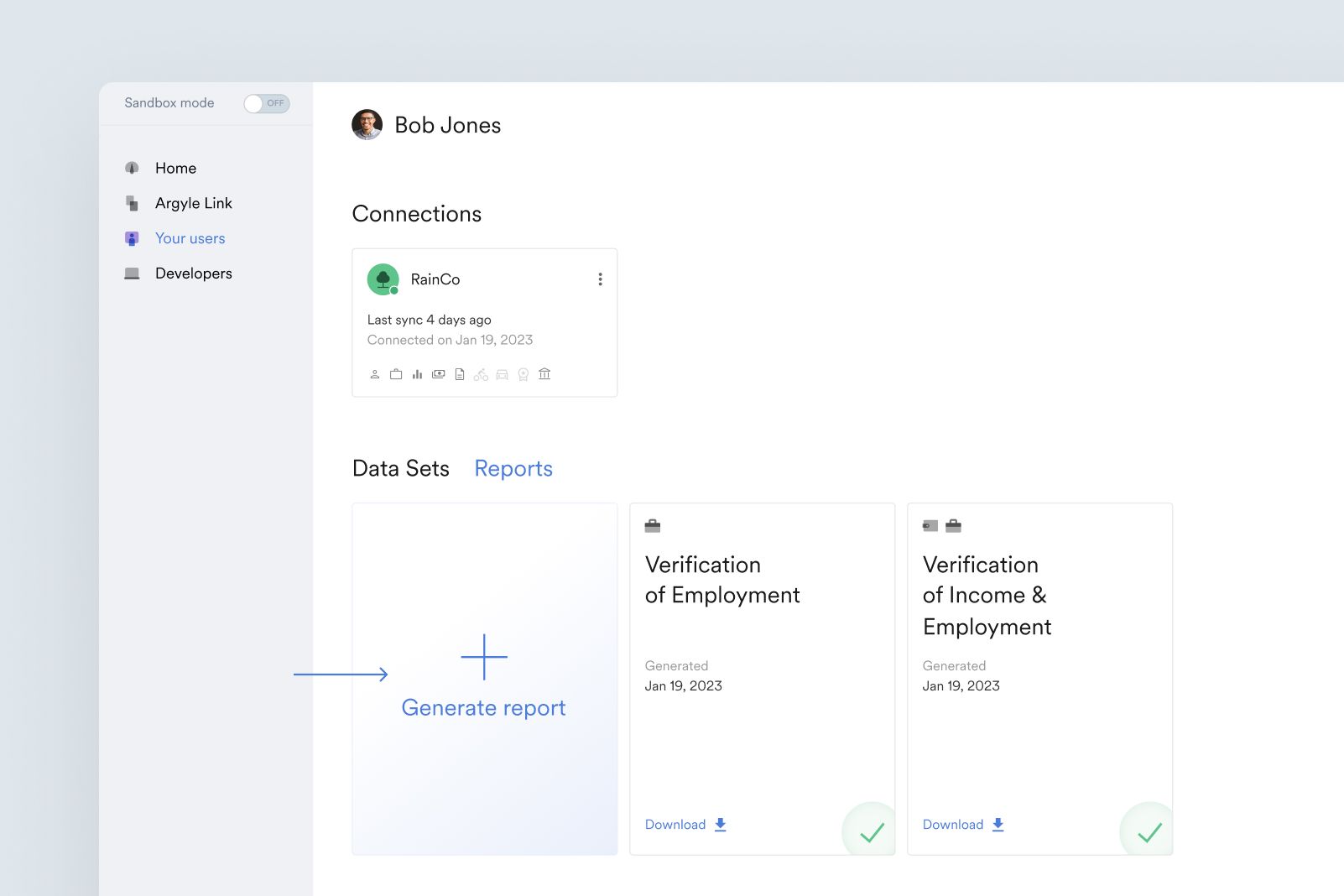Click the bar chart icon in RainCo card
This screenshot has height=896, width=1344.
tap(417, 374)
